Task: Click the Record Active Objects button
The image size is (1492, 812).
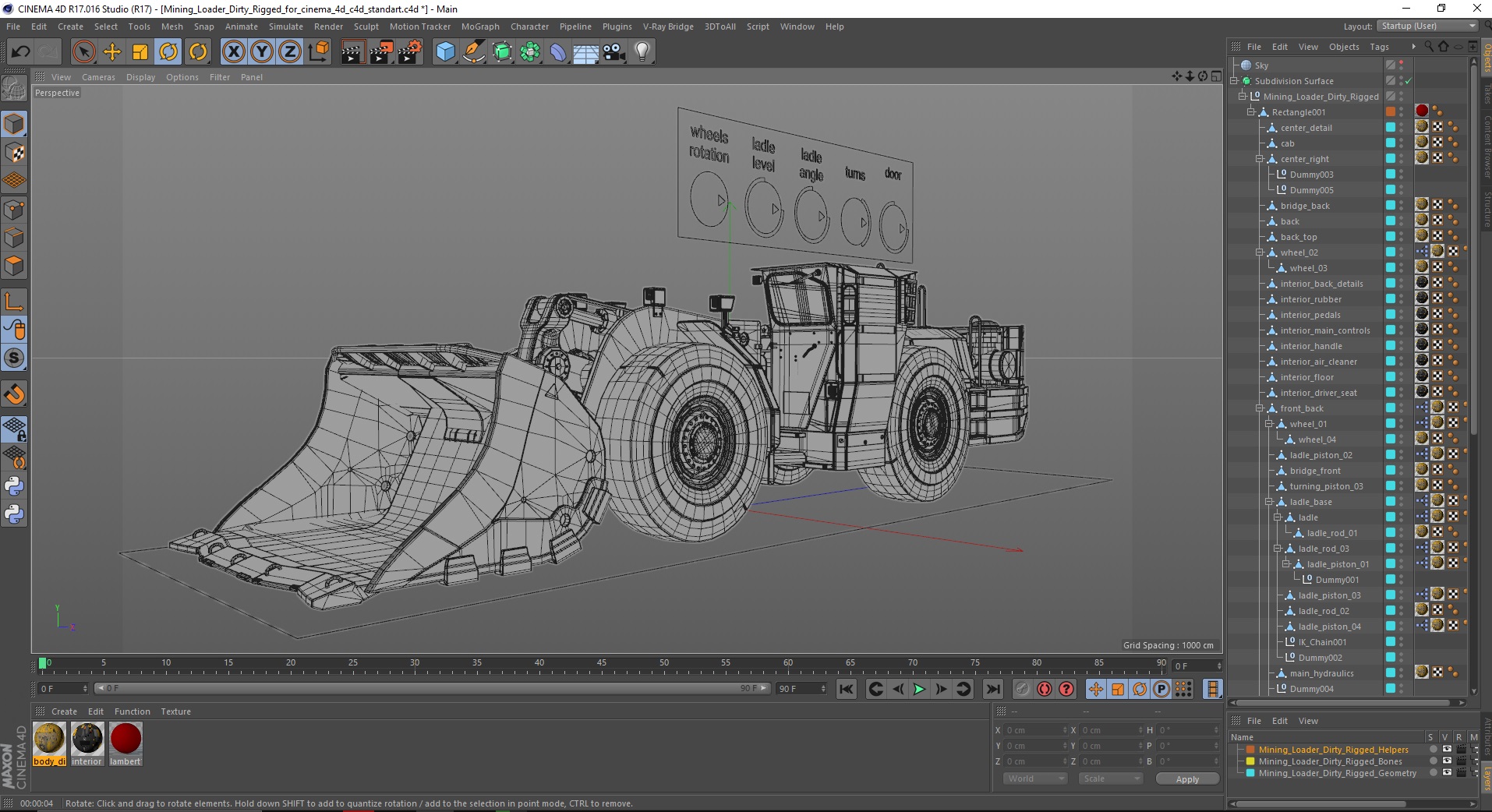Action: (1022, 689)
